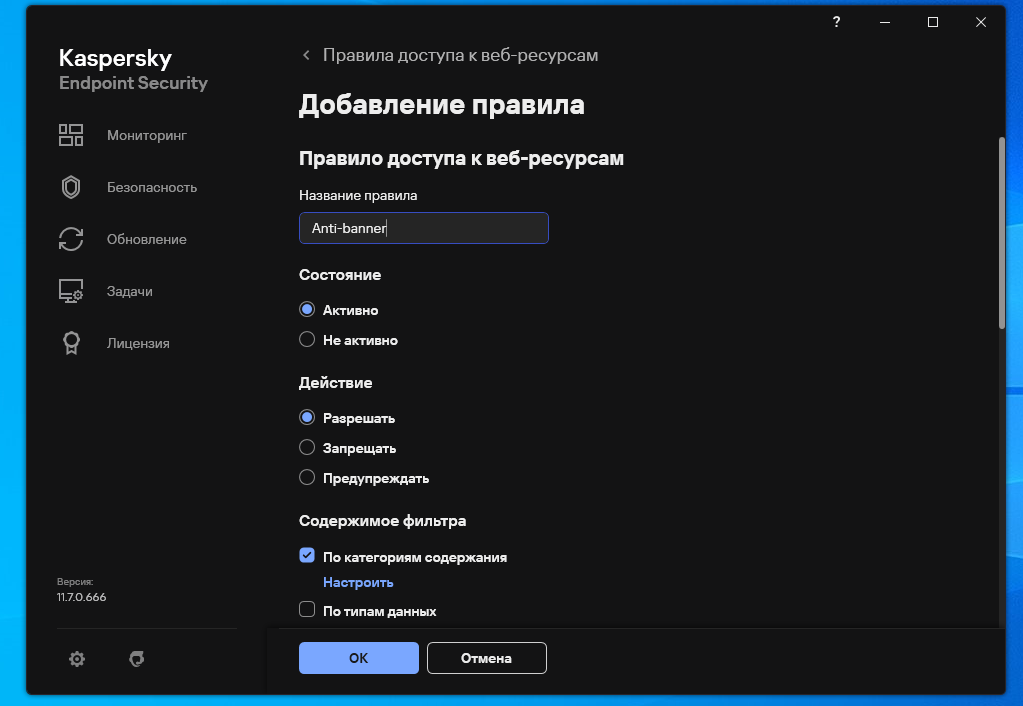Click the Добавление правила heading
This screenshot has width=1023, height=706.
(442, 105)
